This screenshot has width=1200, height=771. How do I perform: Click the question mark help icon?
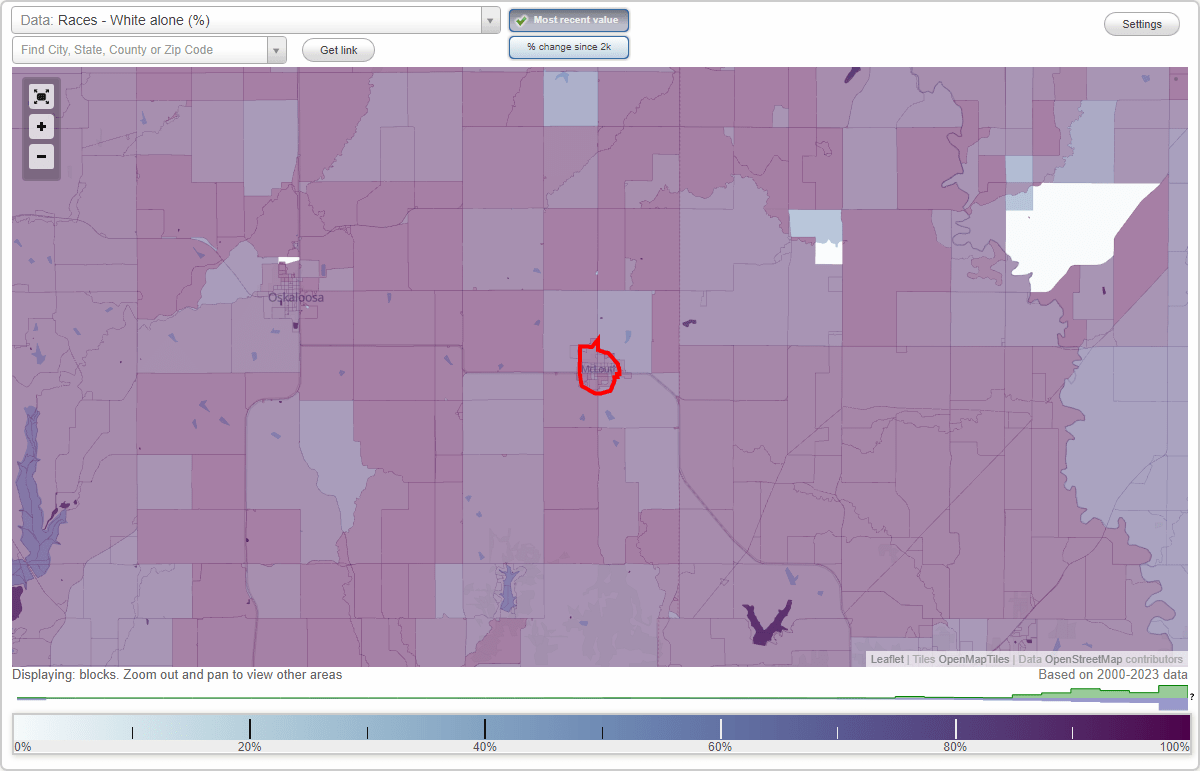tap(1194, 698)
